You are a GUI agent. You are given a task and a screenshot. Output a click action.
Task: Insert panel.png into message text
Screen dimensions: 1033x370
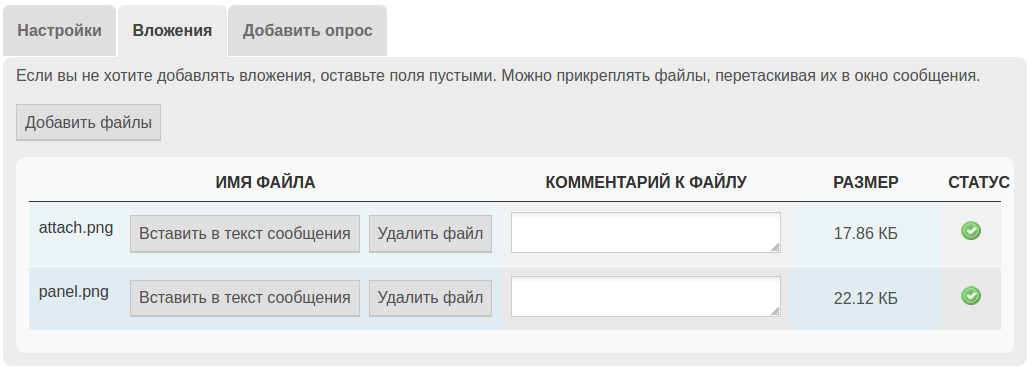click(245, 298)
